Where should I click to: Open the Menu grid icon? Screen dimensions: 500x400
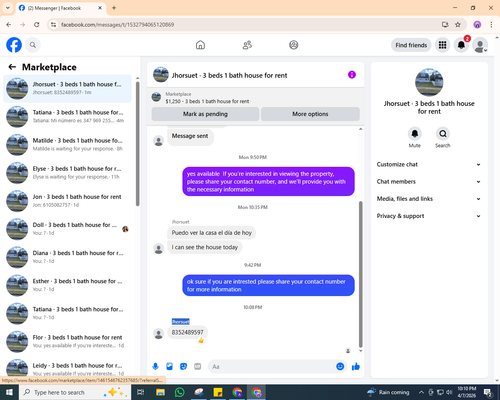tap(442, 45)
